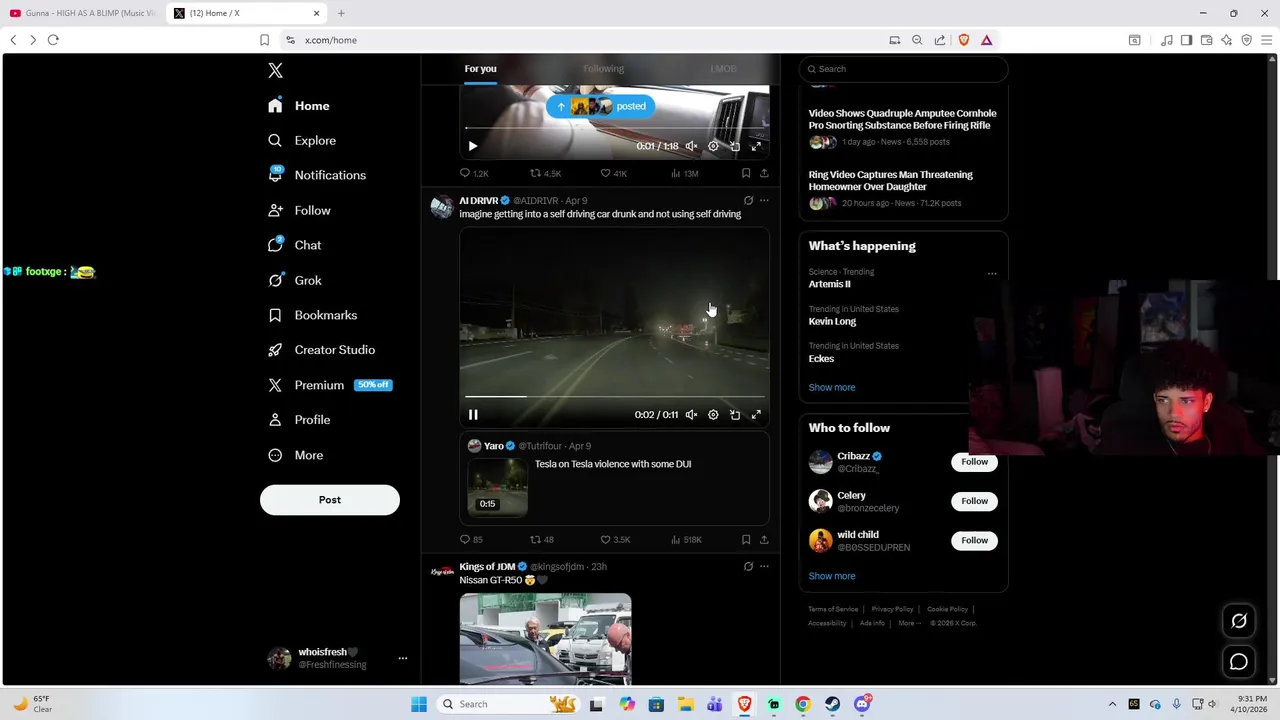Open account menu dots beside whoisfresh
The height and width of the screenshot is (720, 1280).
click(403, 658)
